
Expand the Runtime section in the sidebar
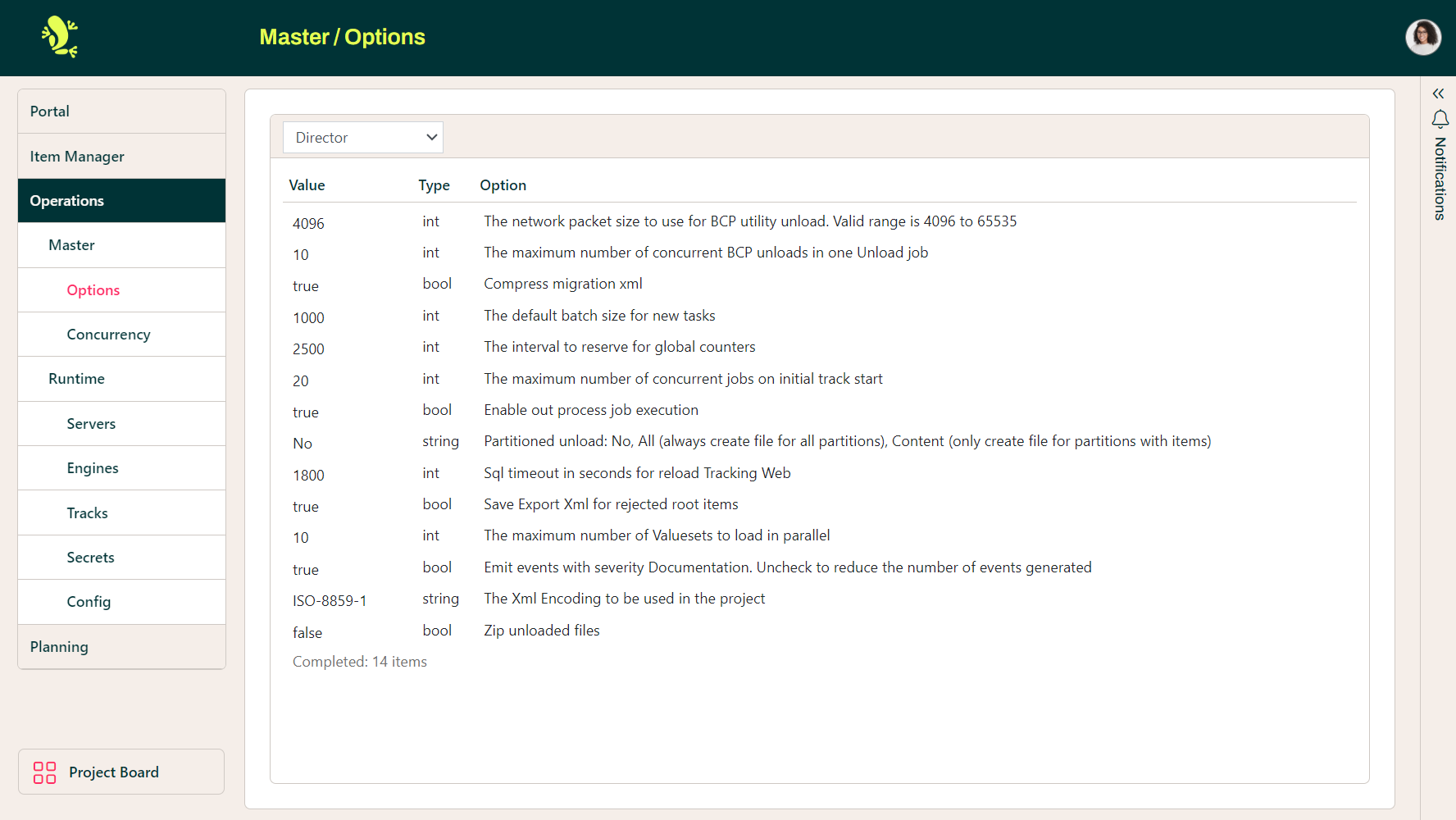point(76,378)
